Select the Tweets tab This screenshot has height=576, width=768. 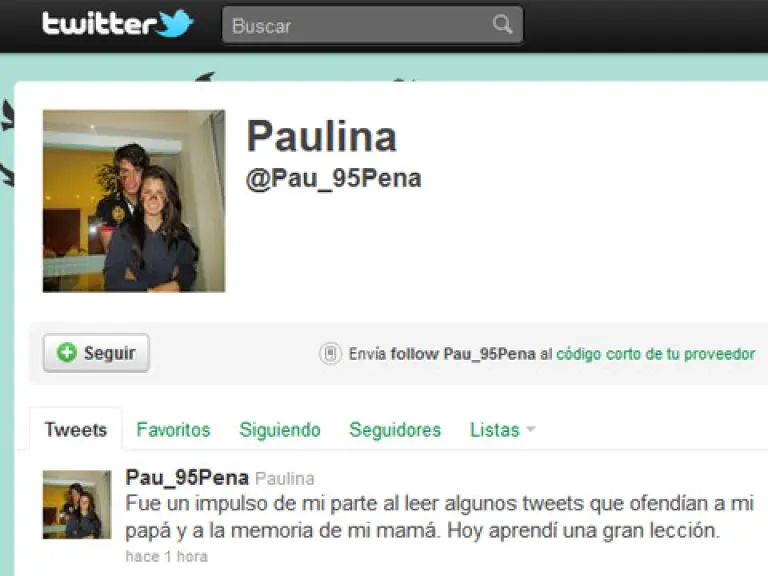pyautogui.click(x=76, y=430)
